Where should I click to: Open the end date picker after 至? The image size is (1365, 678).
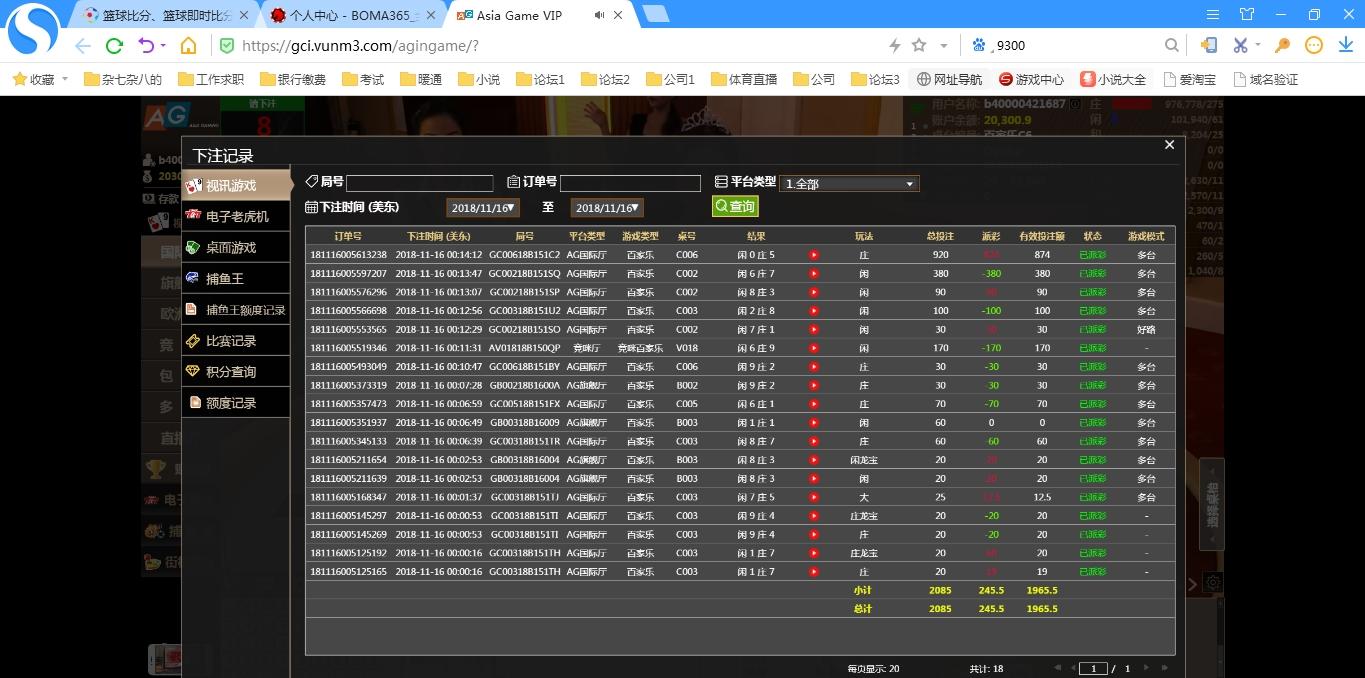(x=607, y=208)
